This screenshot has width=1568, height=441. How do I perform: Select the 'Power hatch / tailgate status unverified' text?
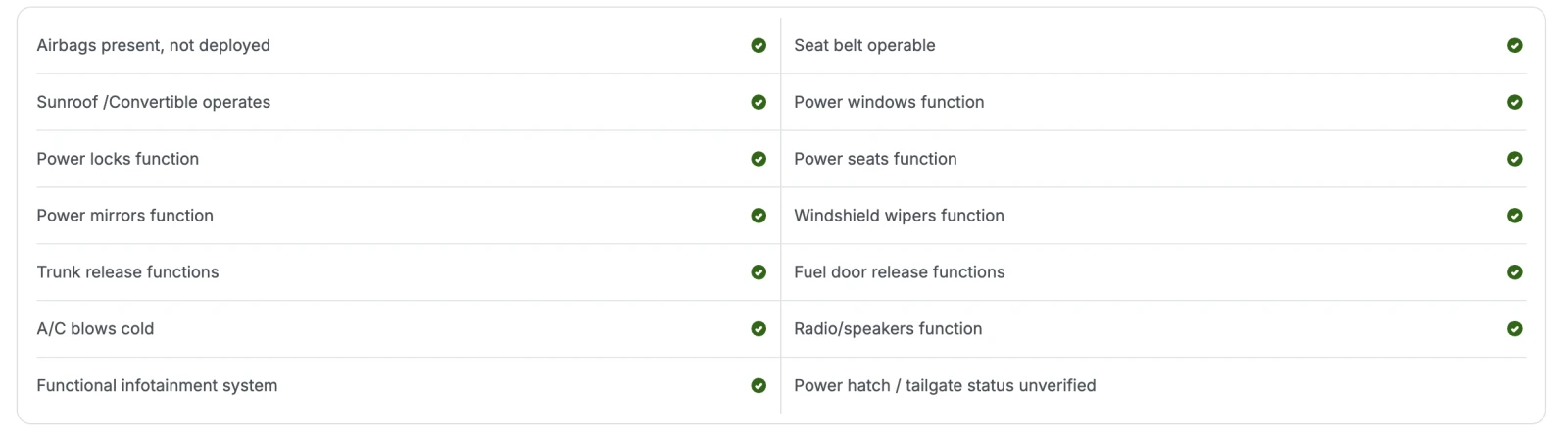[945, 386]
